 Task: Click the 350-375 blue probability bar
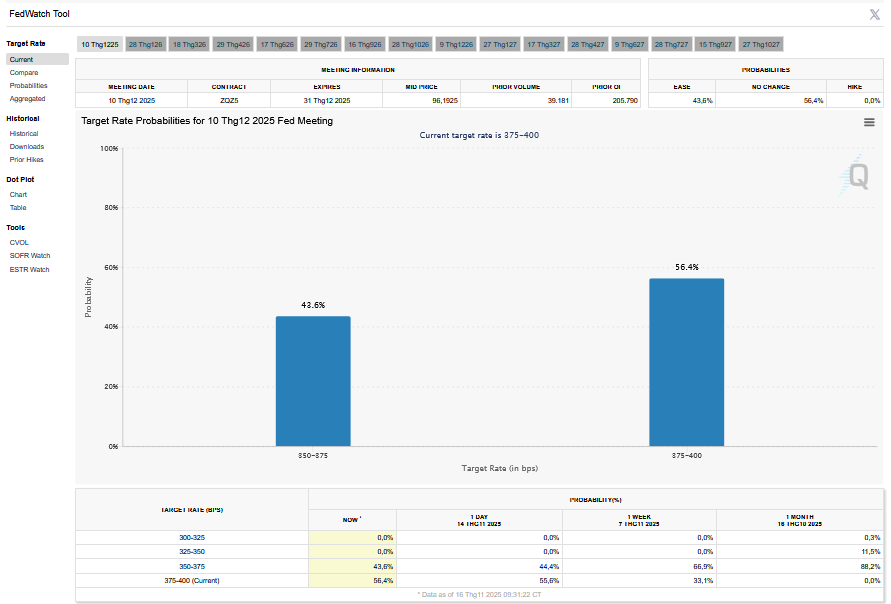(313, 381)
